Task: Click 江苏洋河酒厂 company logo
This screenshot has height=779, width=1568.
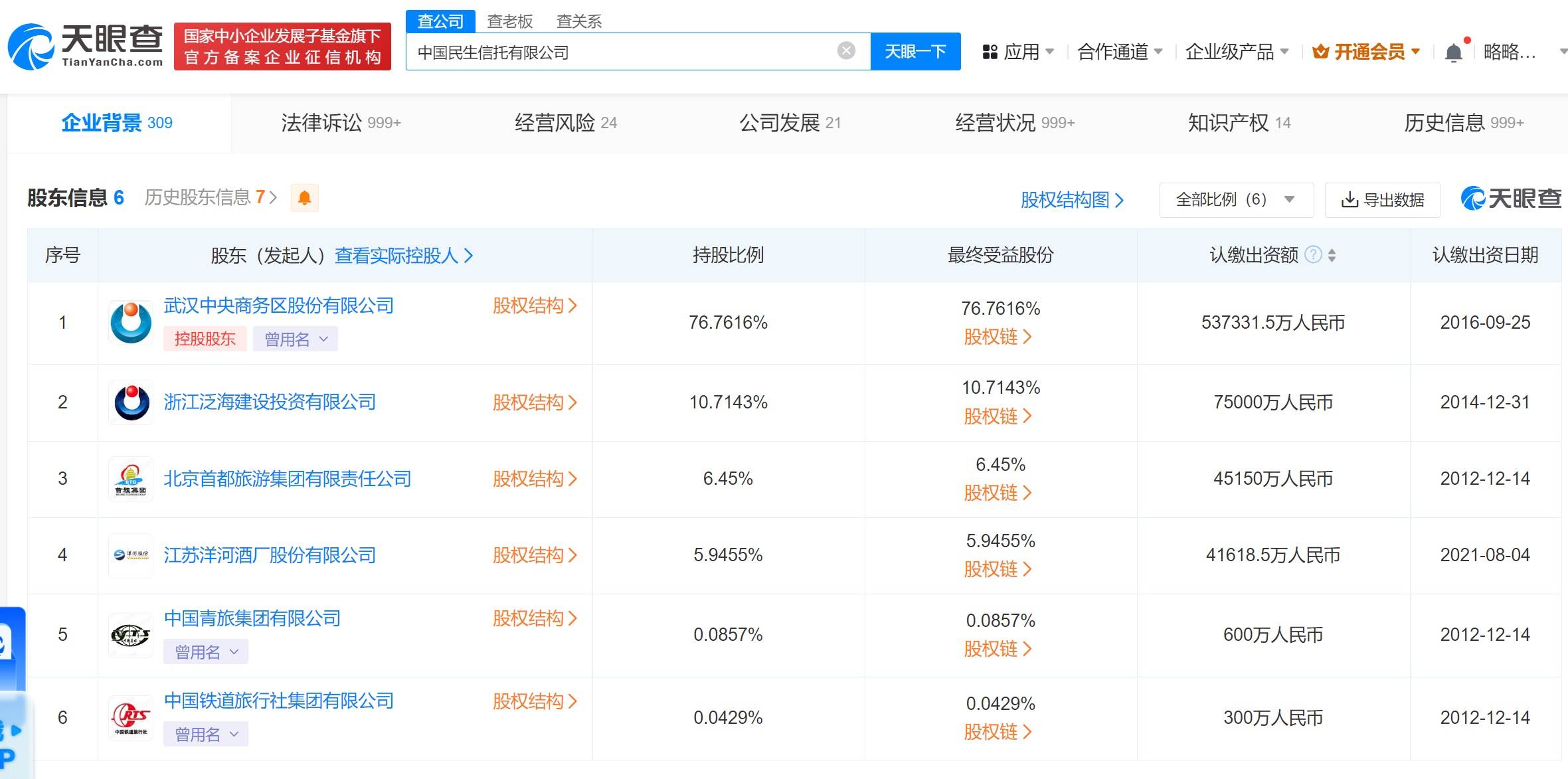Action: coord(130,555)
